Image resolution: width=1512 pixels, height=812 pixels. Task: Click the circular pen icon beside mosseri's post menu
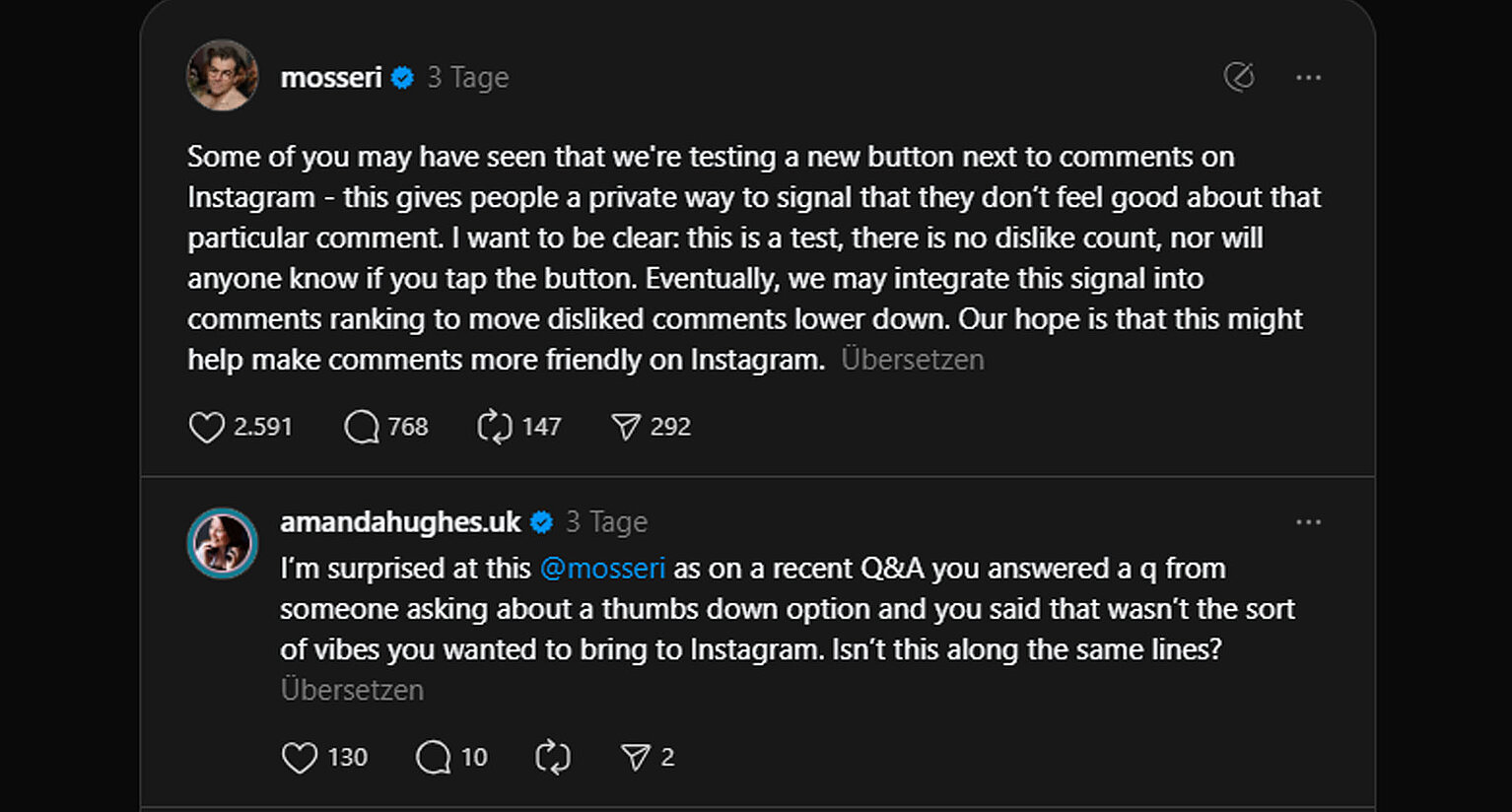click(1239, 77)
